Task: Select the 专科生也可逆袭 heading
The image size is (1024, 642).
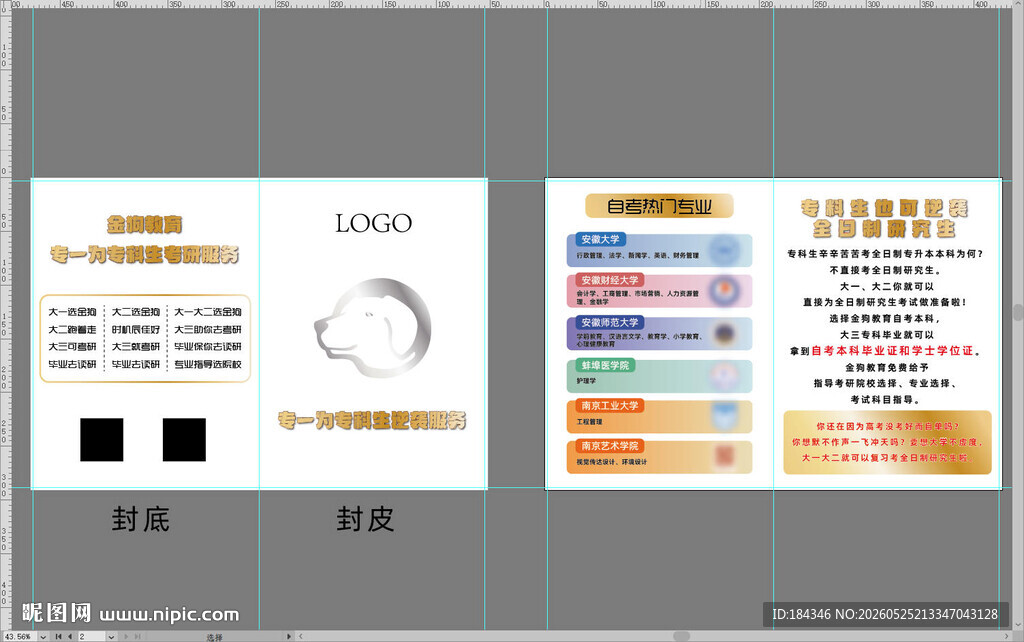Action: tap(884, 208)
